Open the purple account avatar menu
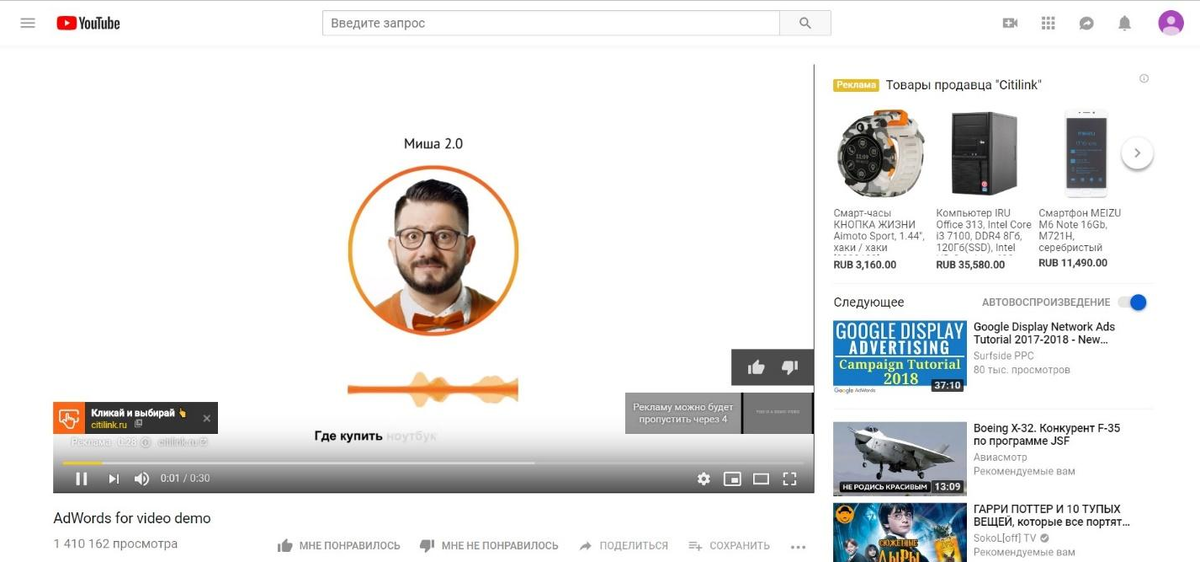 (x=1170, y=23)
